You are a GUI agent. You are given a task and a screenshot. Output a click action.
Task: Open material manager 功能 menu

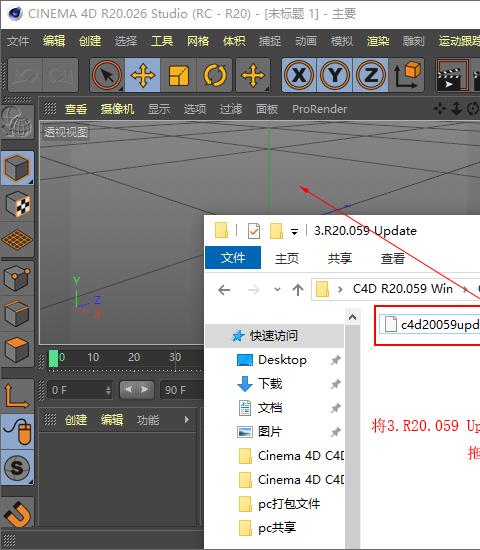point(148,420)
